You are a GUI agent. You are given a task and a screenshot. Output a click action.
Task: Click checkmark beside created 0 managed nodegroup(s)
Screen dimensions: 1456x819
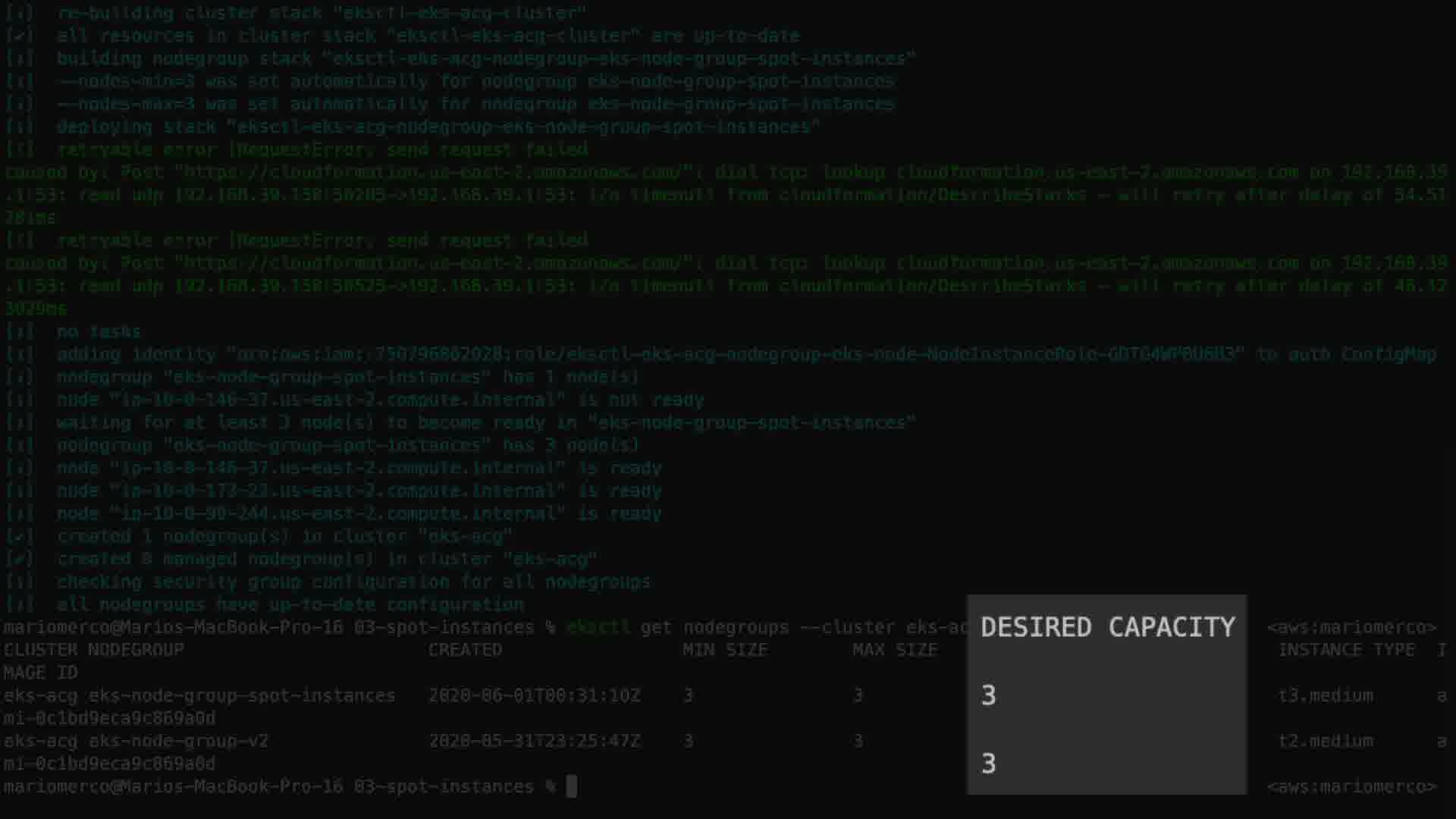(20, 559)
